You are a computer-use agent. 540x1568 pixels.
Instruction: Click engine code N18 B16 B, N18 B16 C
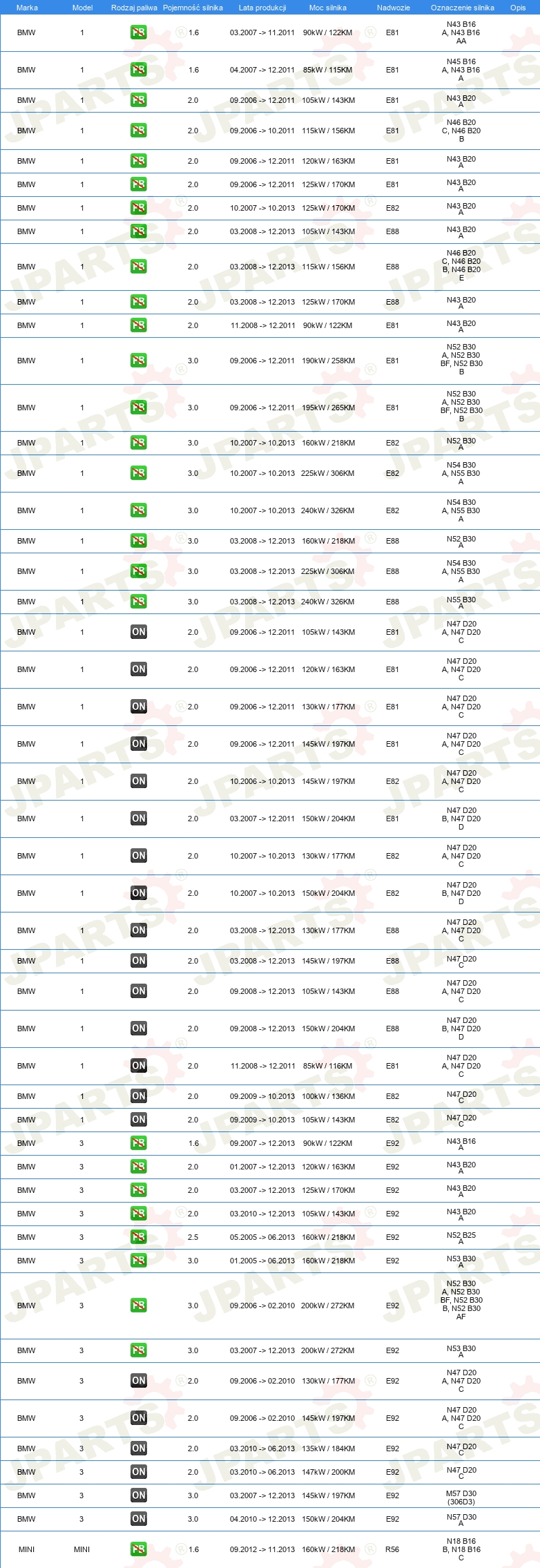click(461, 1549)
